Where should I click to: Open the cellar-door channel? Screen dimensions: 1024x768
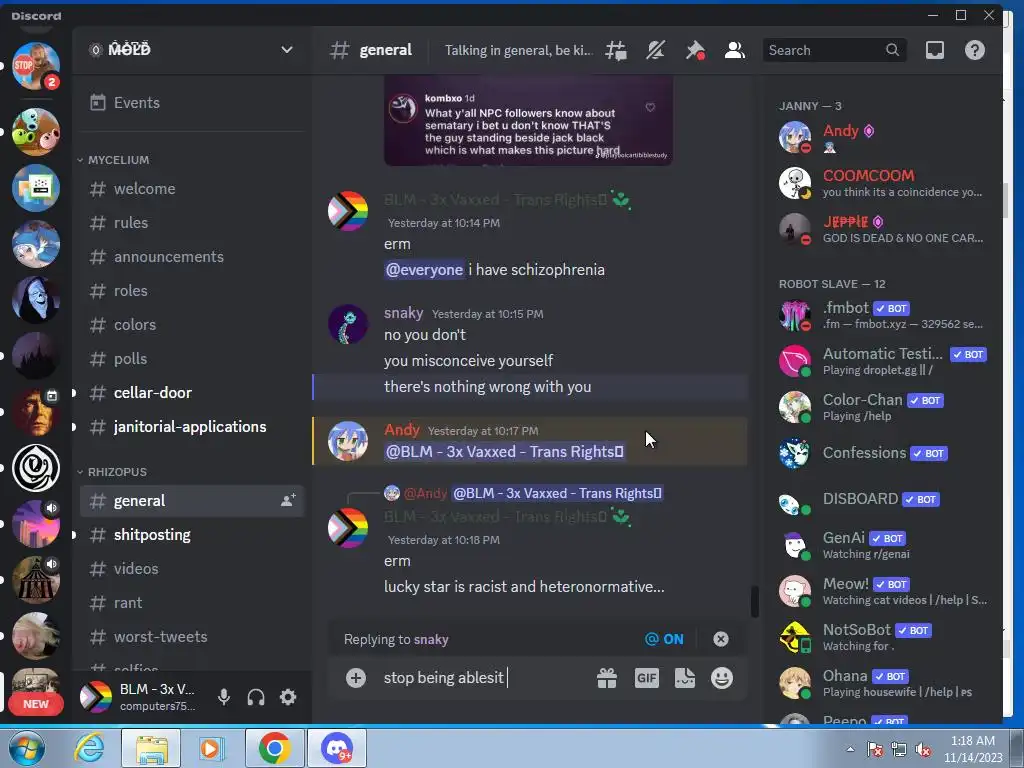pyautogui.click(x=191, y=392)
